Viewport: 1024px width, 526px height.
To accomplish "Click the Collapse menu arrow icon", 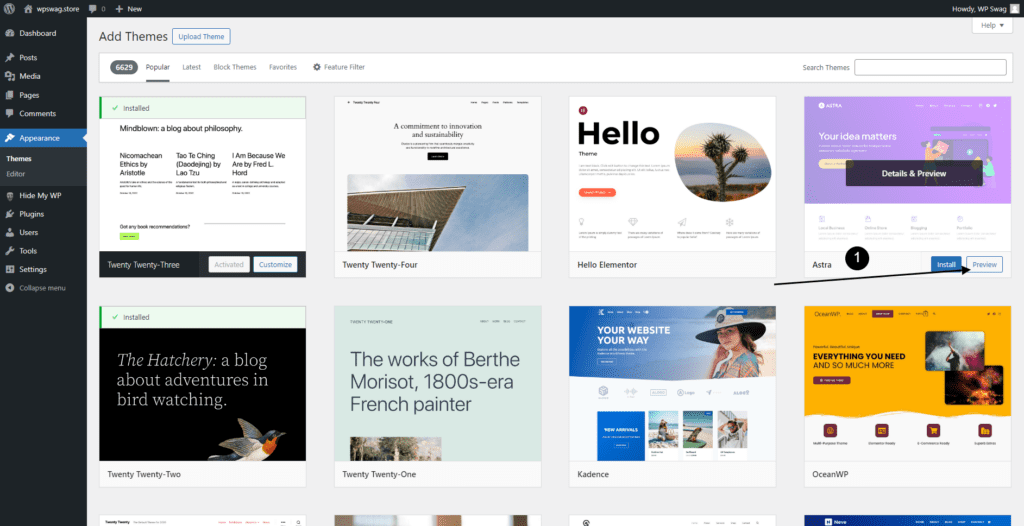I will point(10,288).
